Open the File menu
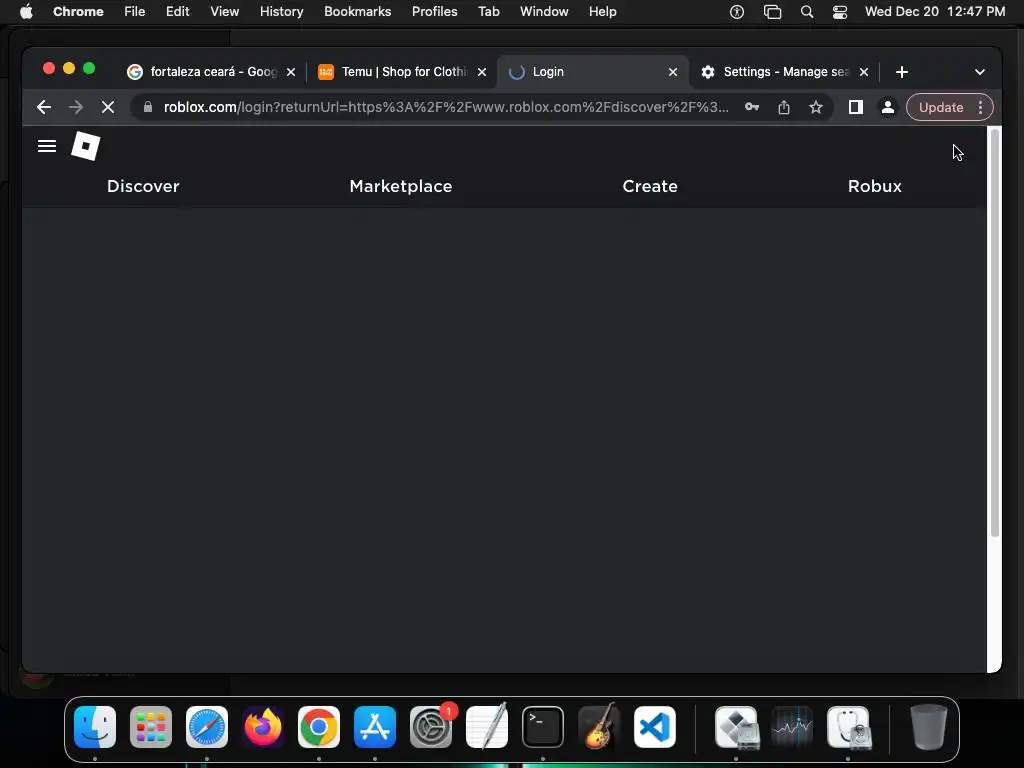The width and height of the screenshot is (1024, 768). (135, 11)
